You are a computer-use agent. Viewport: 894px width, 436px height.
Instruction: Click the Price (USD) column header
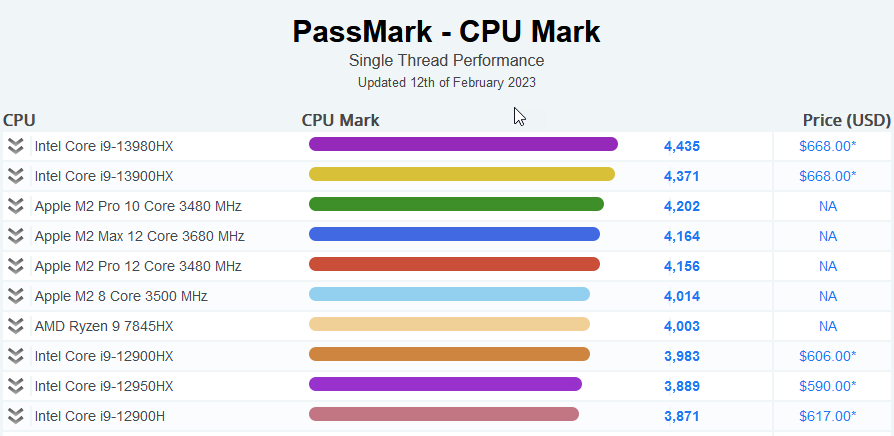point(846,121)
